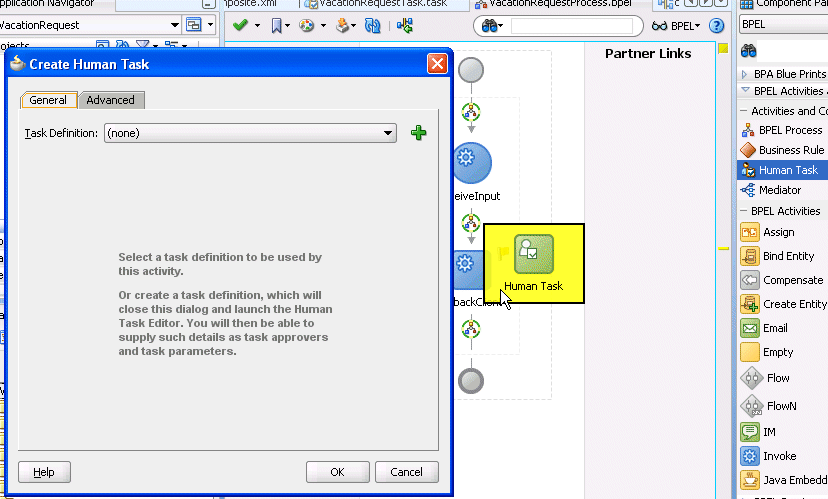Click the green validate checkmark icon
Viewport: 828px width, 499px height.
tap(240, 25)
